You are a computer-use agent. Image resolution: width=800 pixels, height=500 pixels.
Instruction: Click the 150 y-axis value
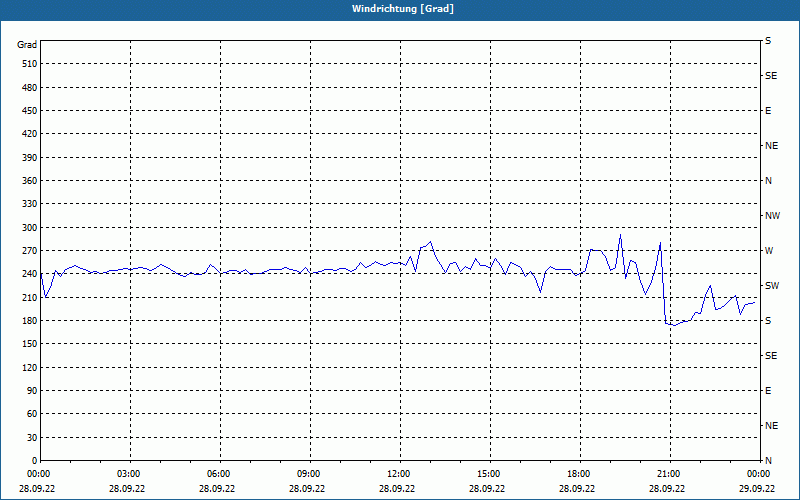[x=29, y=344]
